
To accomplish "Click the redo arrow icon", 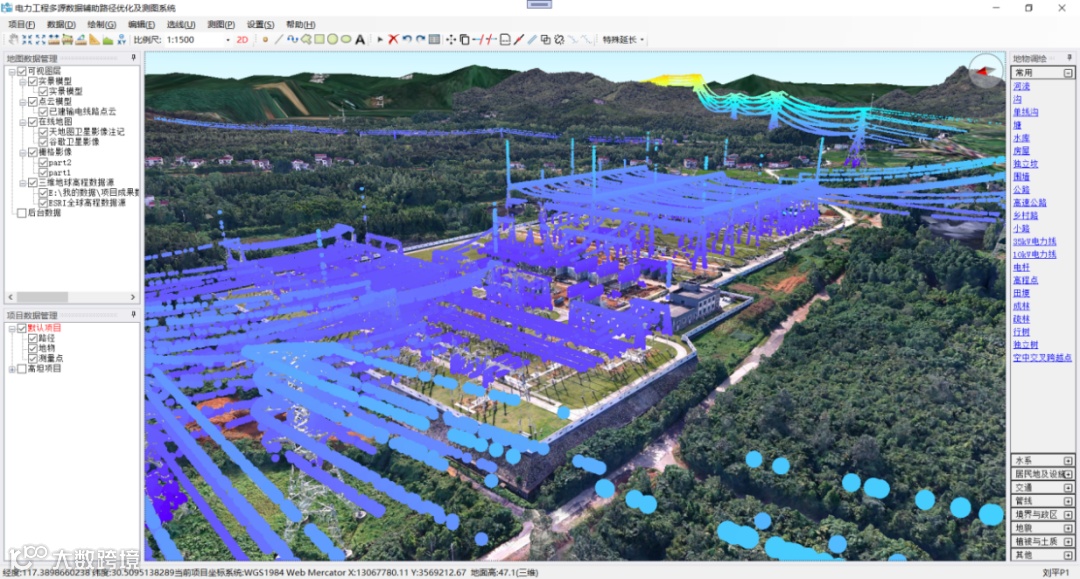I will click(x=420, y=39).
